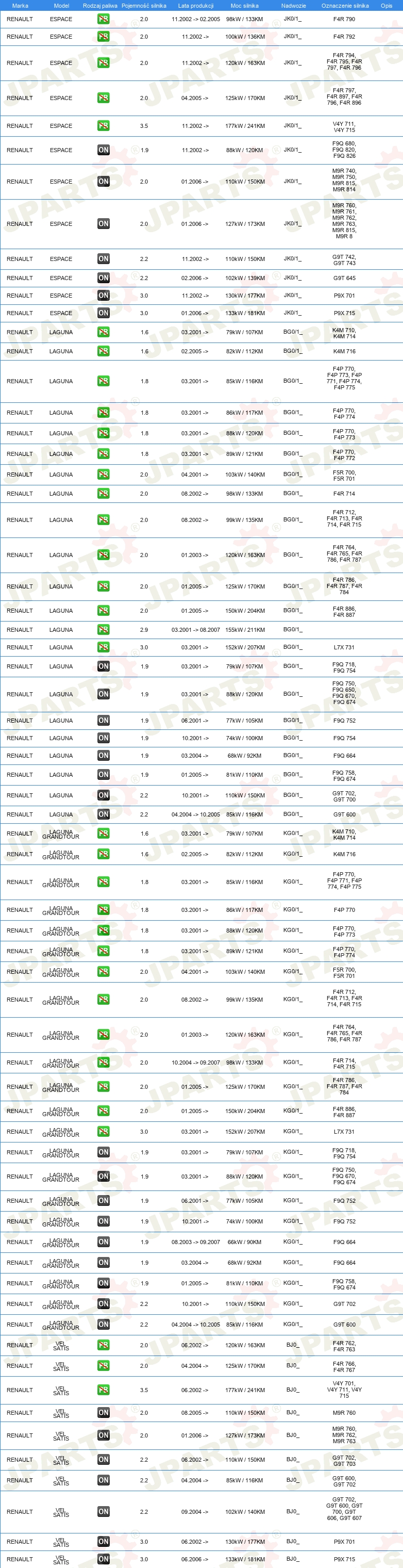Click the 10.2004 -> 09.2007 date cell

[196, 1062]
